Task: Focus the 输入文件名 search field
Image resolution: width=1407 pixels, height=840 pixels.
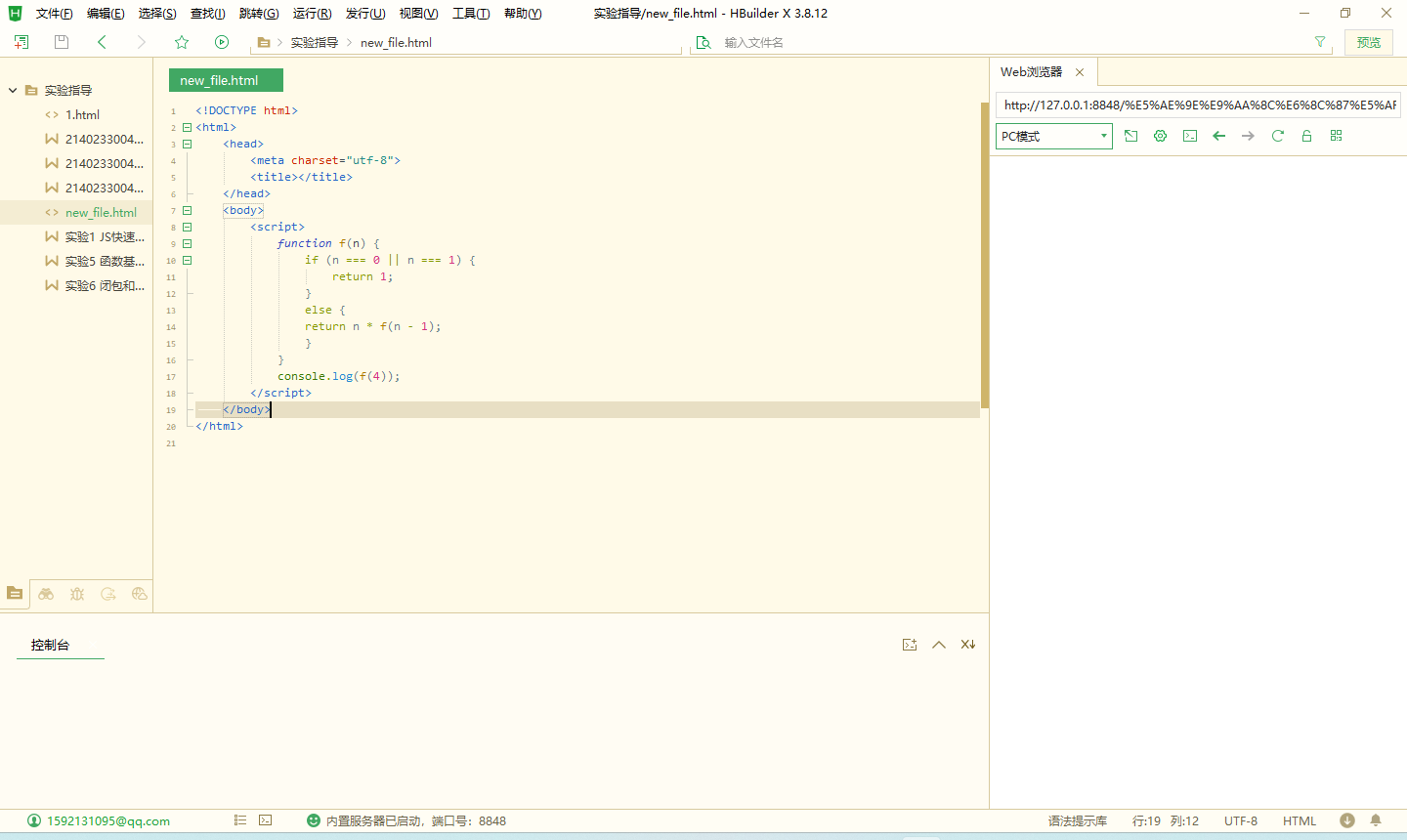Action: (x=1011, y=42)
